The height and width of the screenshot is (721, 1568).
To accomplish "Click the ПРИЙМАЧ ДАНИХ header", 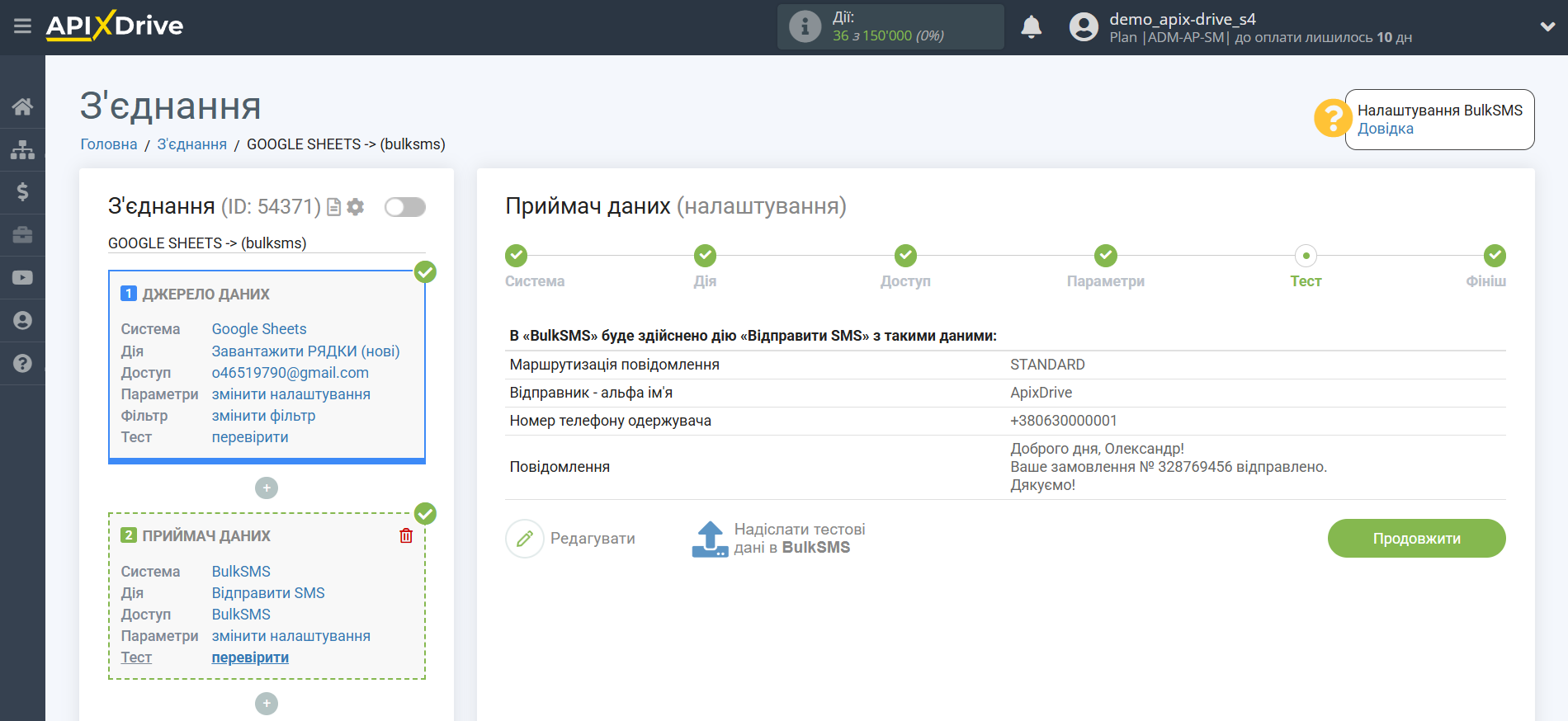I will tap(205, 536).
